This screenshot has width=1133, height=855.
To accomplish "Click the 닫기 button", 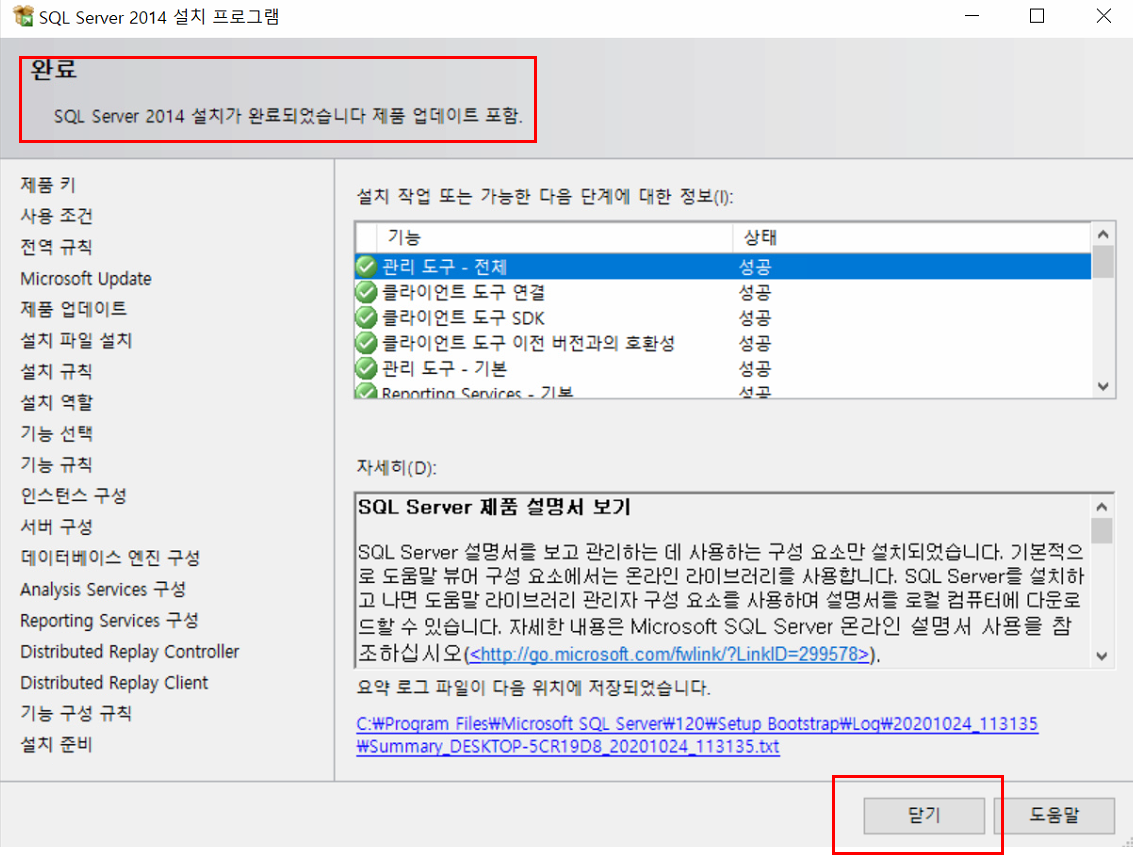I will (924, 815).
